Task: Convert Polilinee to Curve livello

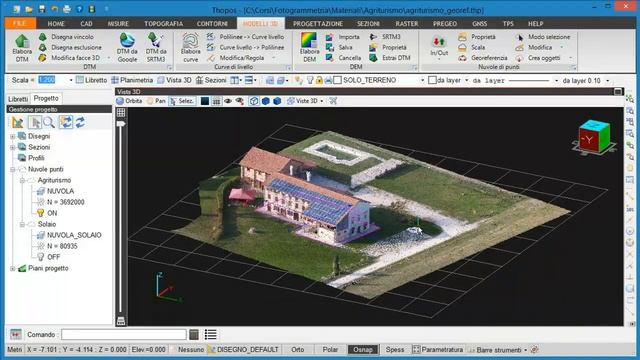Action: pyautogui.click(x=245, y=37)
